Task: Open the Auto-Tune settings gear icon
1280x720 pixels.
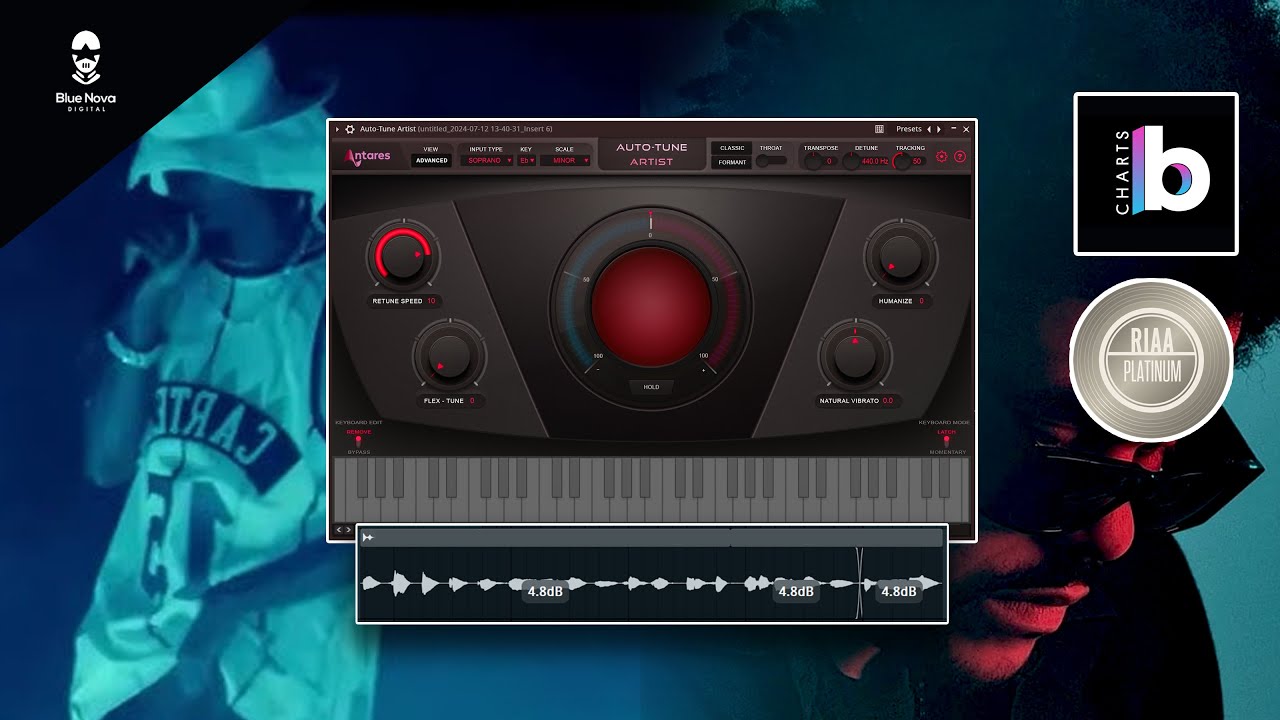Action: click(941, 157)
